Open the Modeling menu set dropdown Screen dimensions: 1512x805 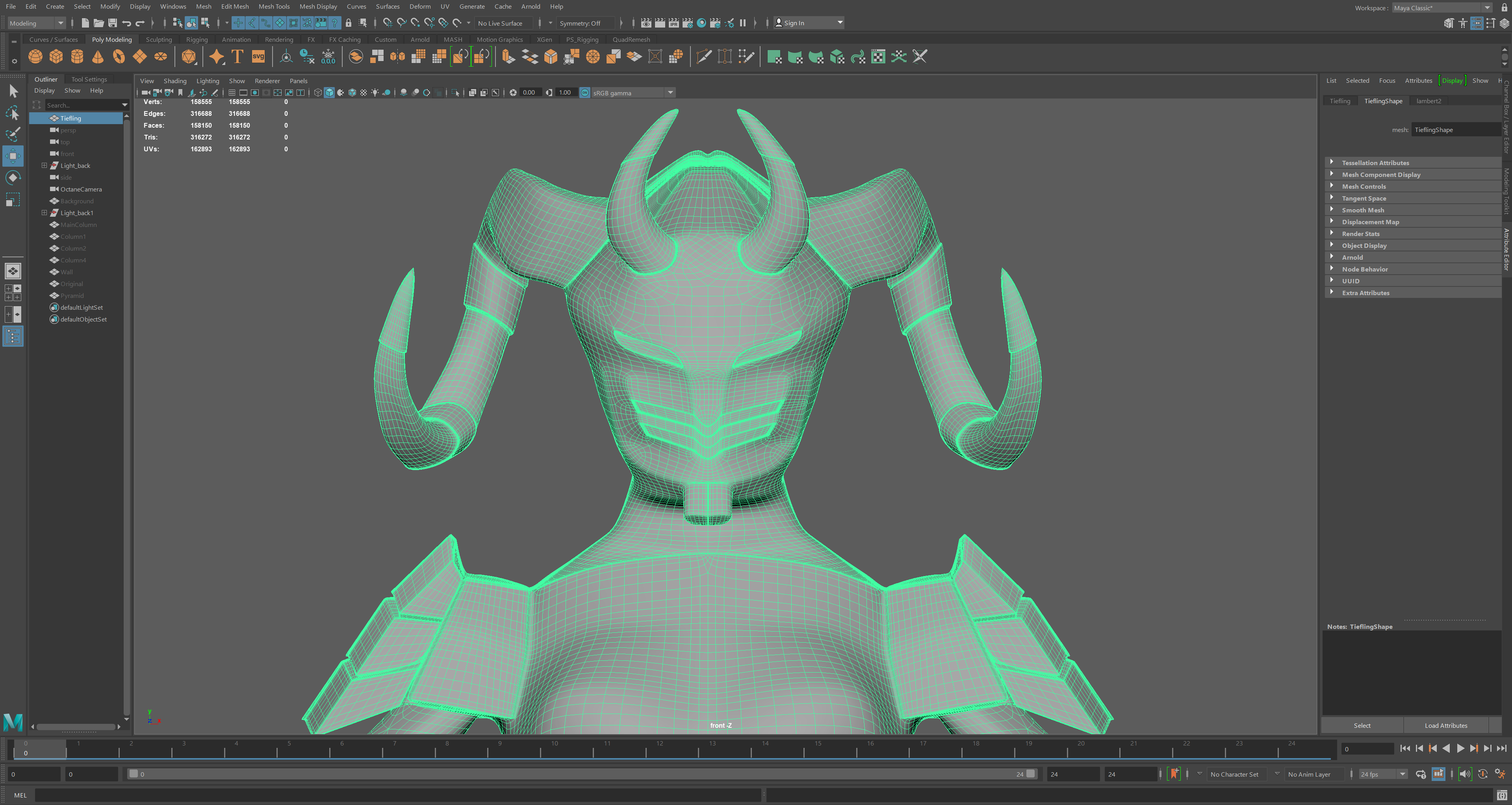pyautogui.click(x=35, y=23)
